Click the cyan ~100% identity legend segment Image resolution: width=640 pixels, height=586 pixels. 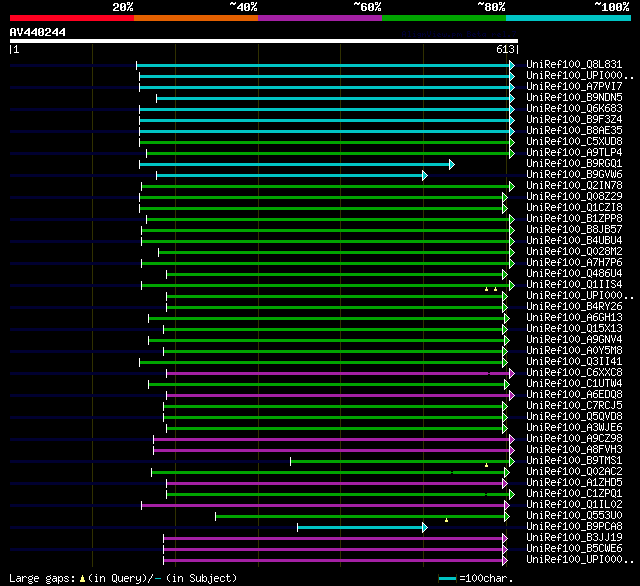[568, 18]
